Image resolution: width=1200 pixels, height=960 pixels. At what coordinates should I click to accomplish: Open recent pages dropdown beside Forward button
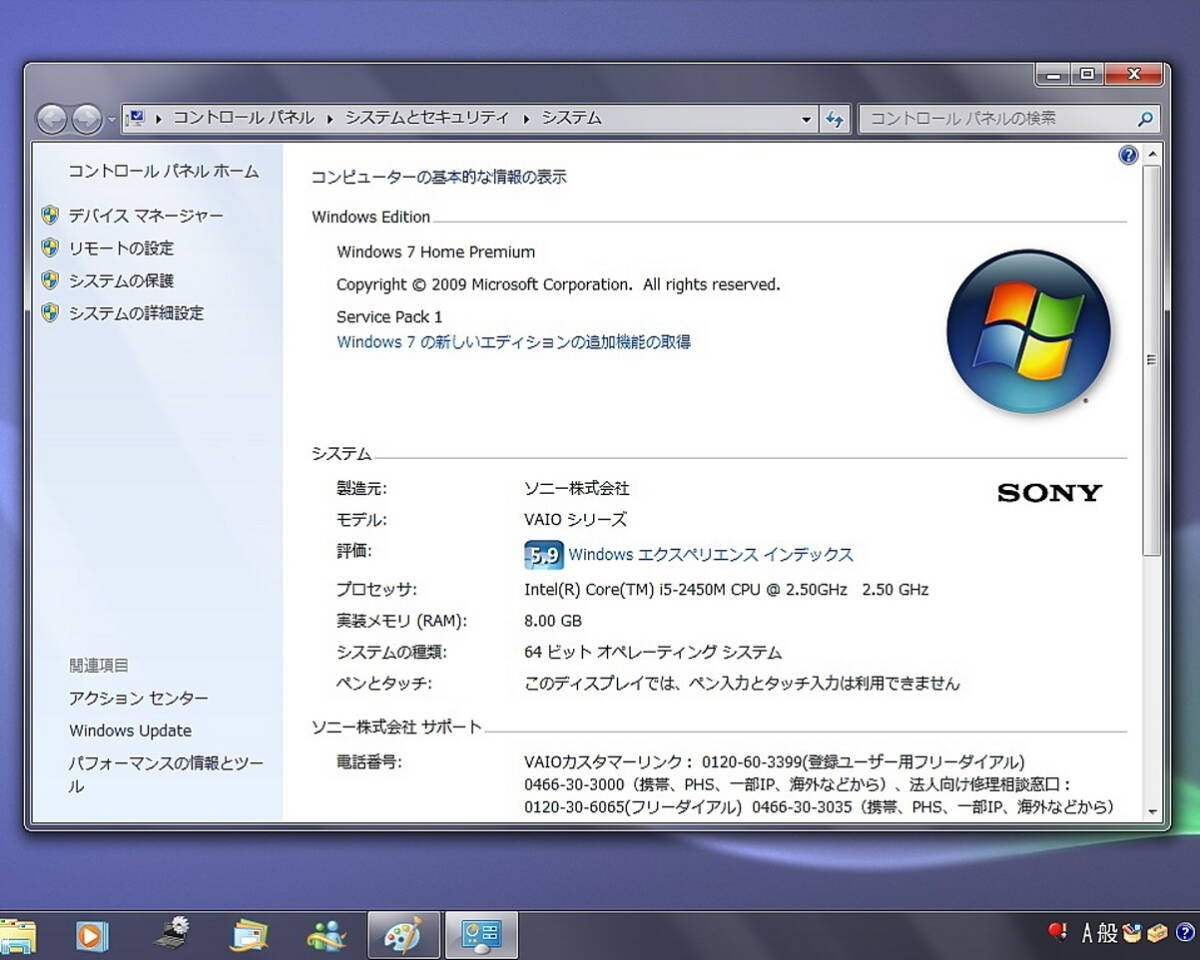(x=110, y=120)
